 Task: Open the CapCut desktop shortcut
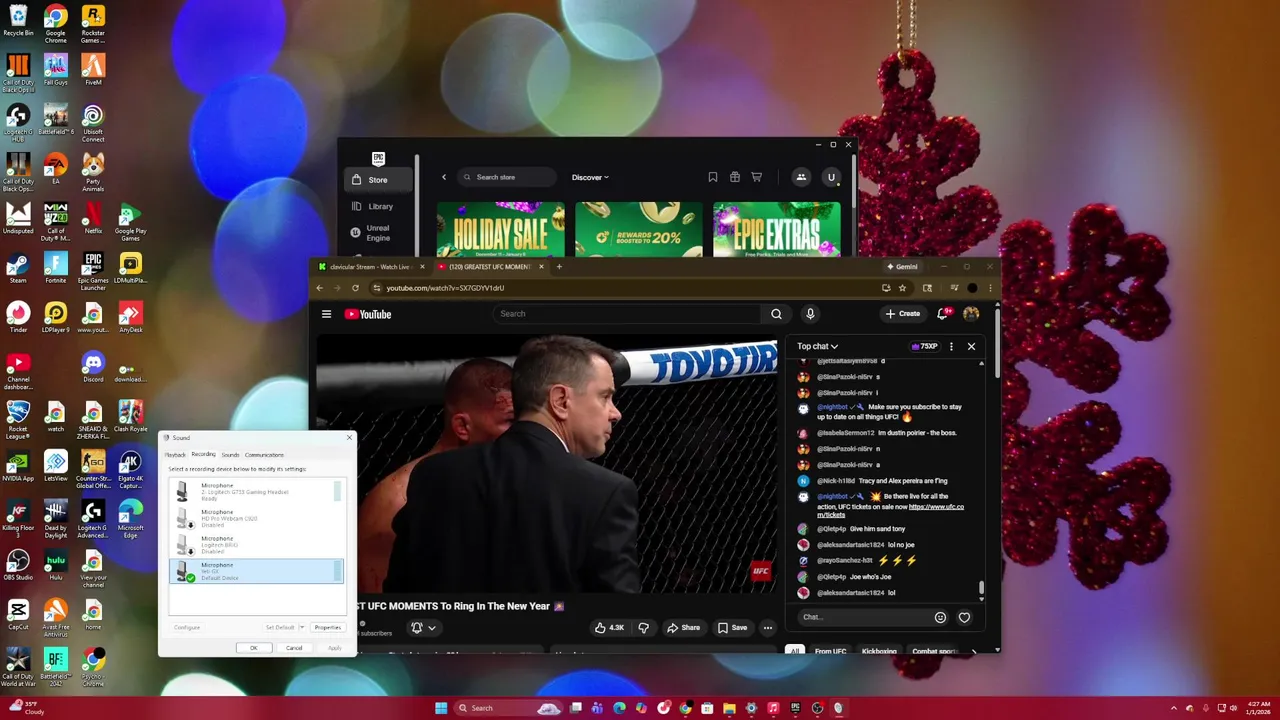18,614
